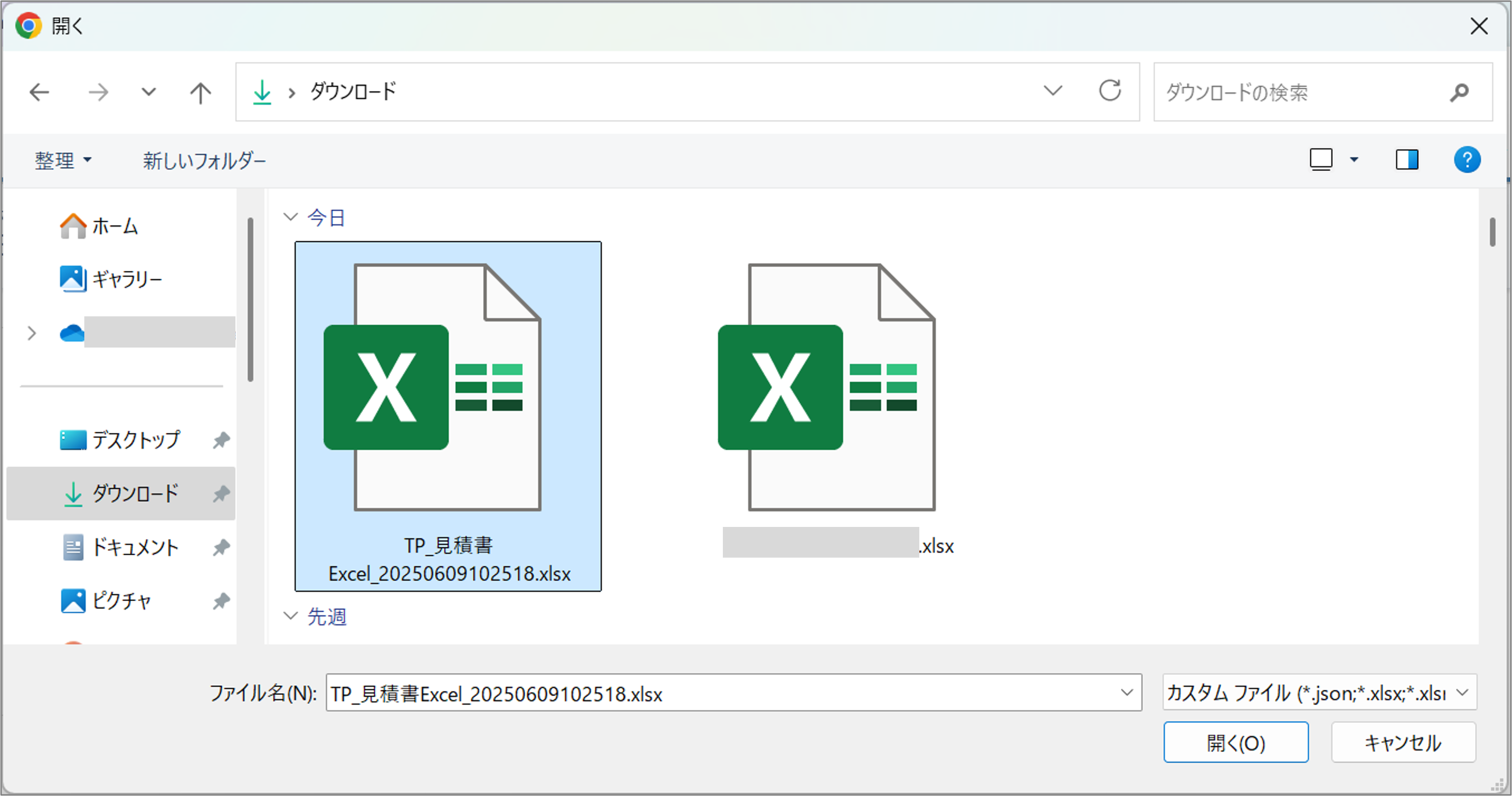Click the search magnifier icon
Screen dimensions: 1512x796
point(1459,92)
